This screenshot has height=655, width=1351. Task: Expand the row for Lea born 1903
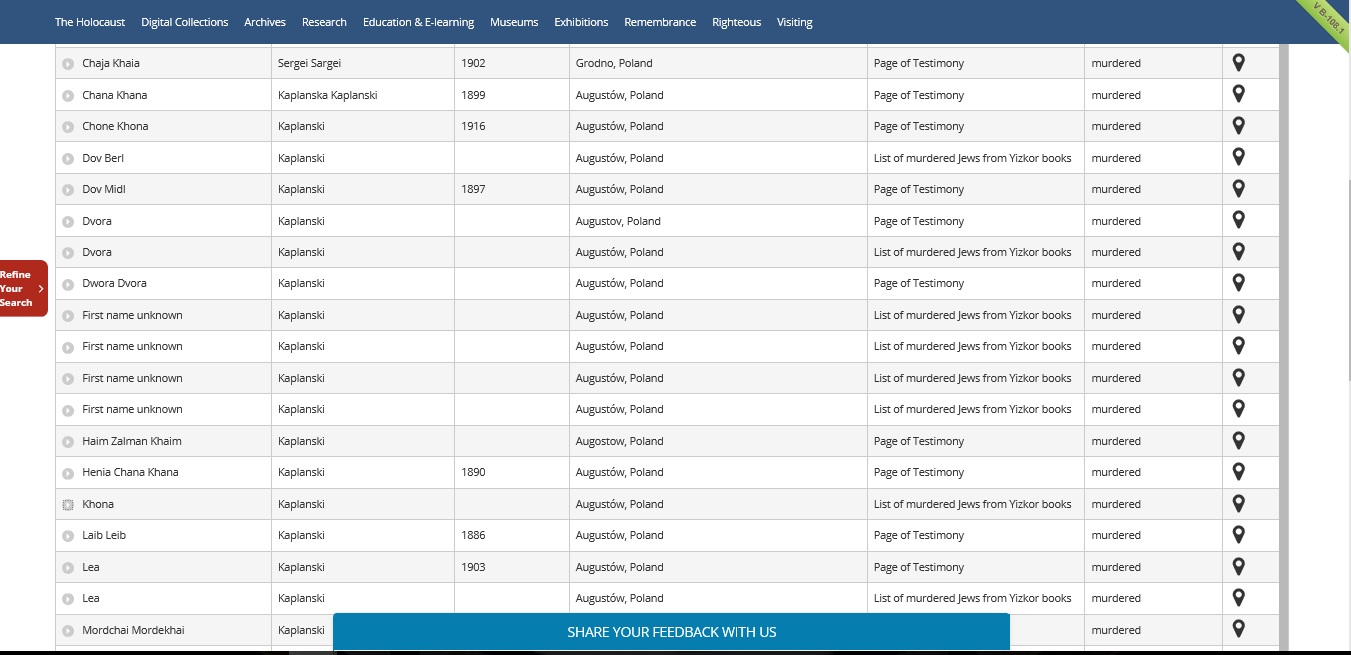tap(68, 568)
